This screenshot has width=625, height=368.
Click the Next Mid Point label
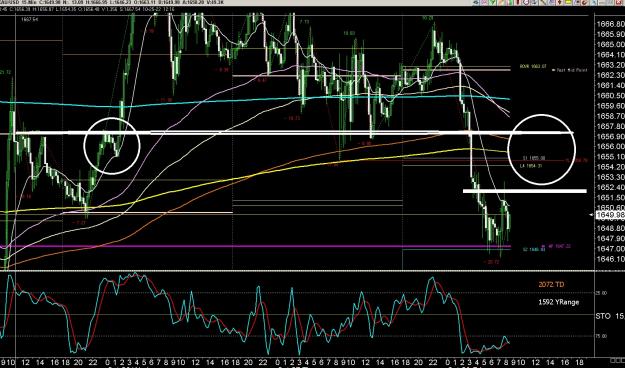point(571,70)
